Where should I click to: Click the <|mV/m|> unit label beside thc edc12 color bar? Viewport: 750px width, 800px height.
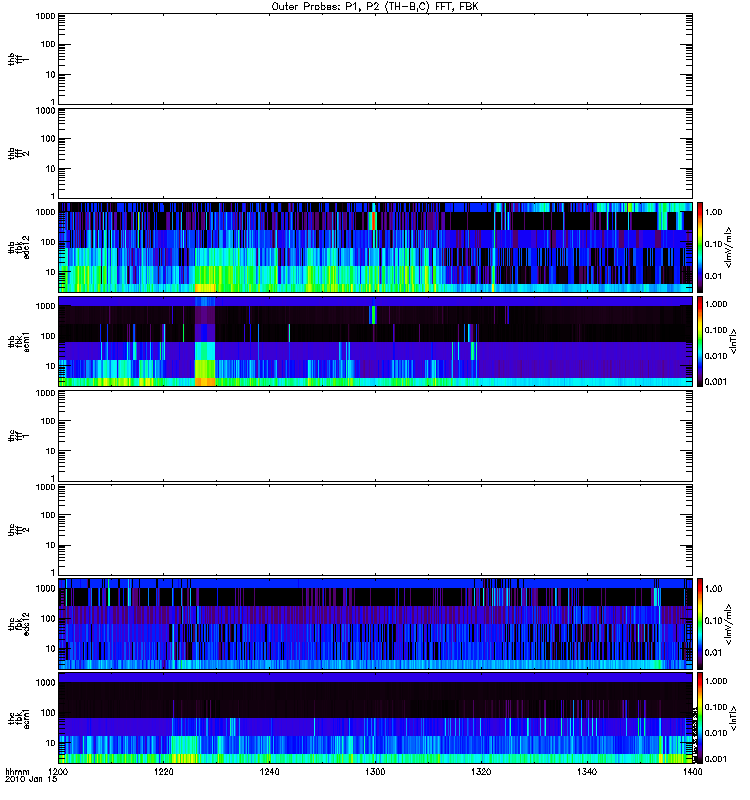(x=728, y=624)
